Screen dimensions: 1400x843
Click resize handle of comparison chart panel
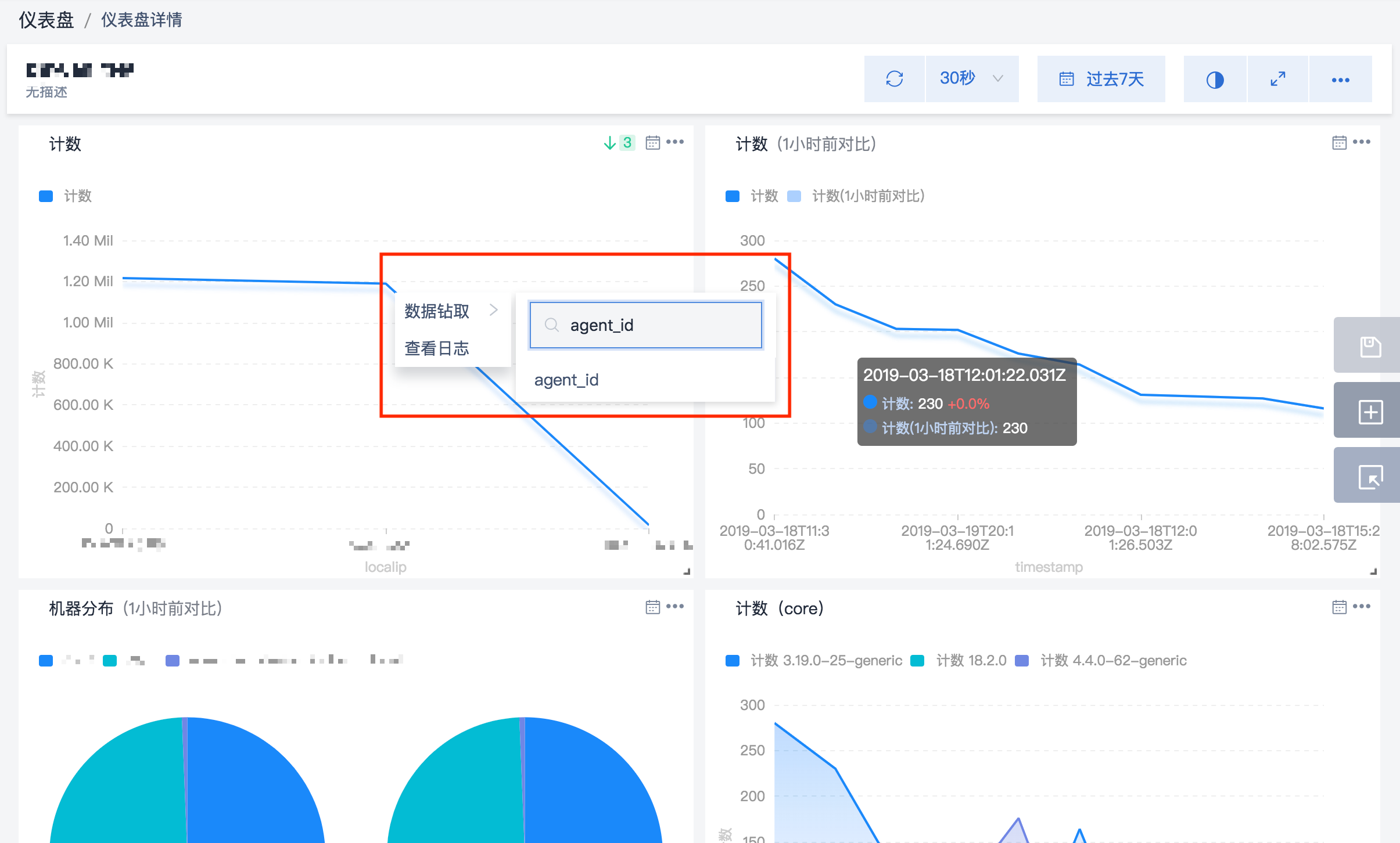click(x=1374, y=572)
